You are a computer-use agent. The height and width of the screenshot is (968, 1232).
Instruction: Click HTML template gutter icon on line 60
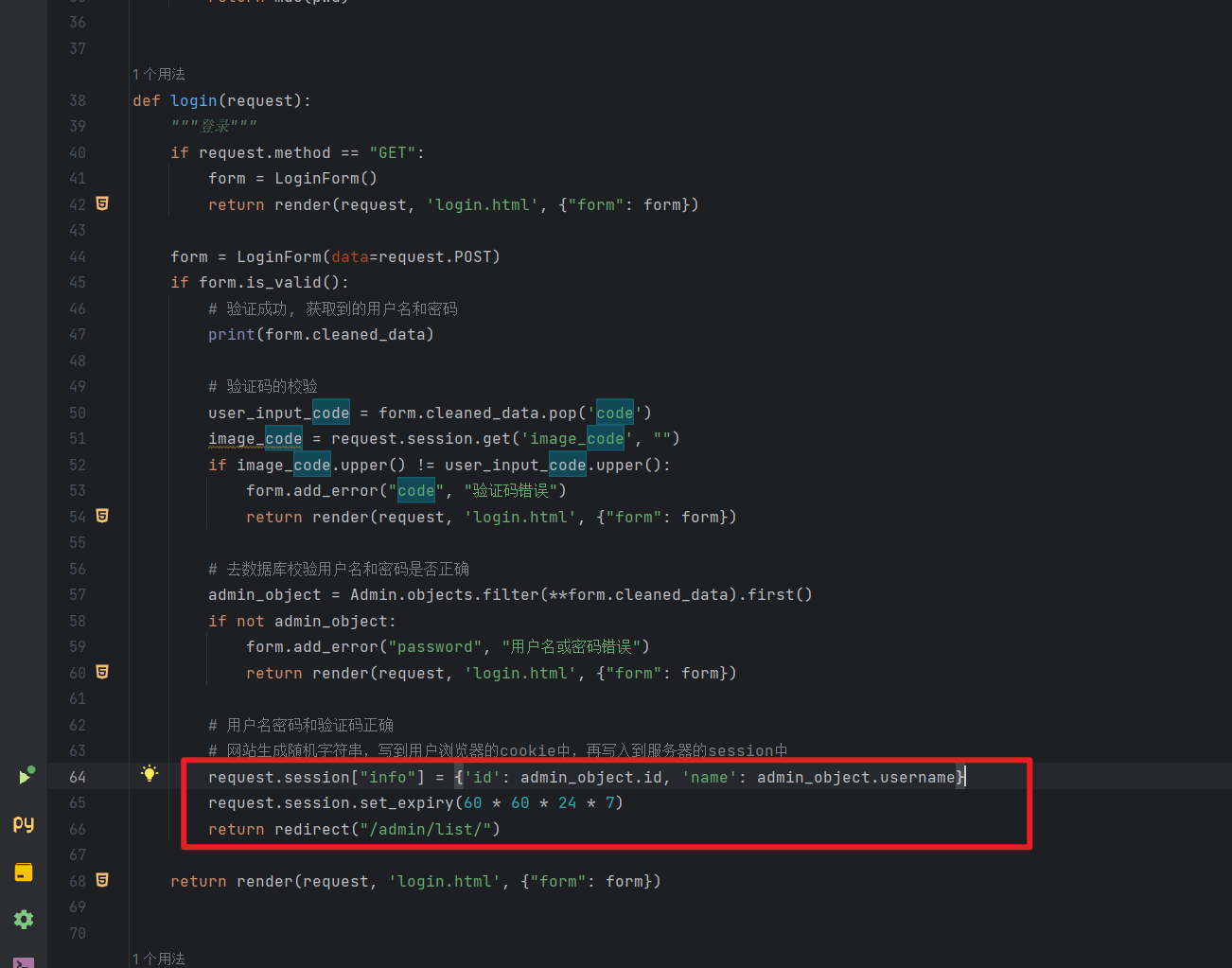[102, 672]
